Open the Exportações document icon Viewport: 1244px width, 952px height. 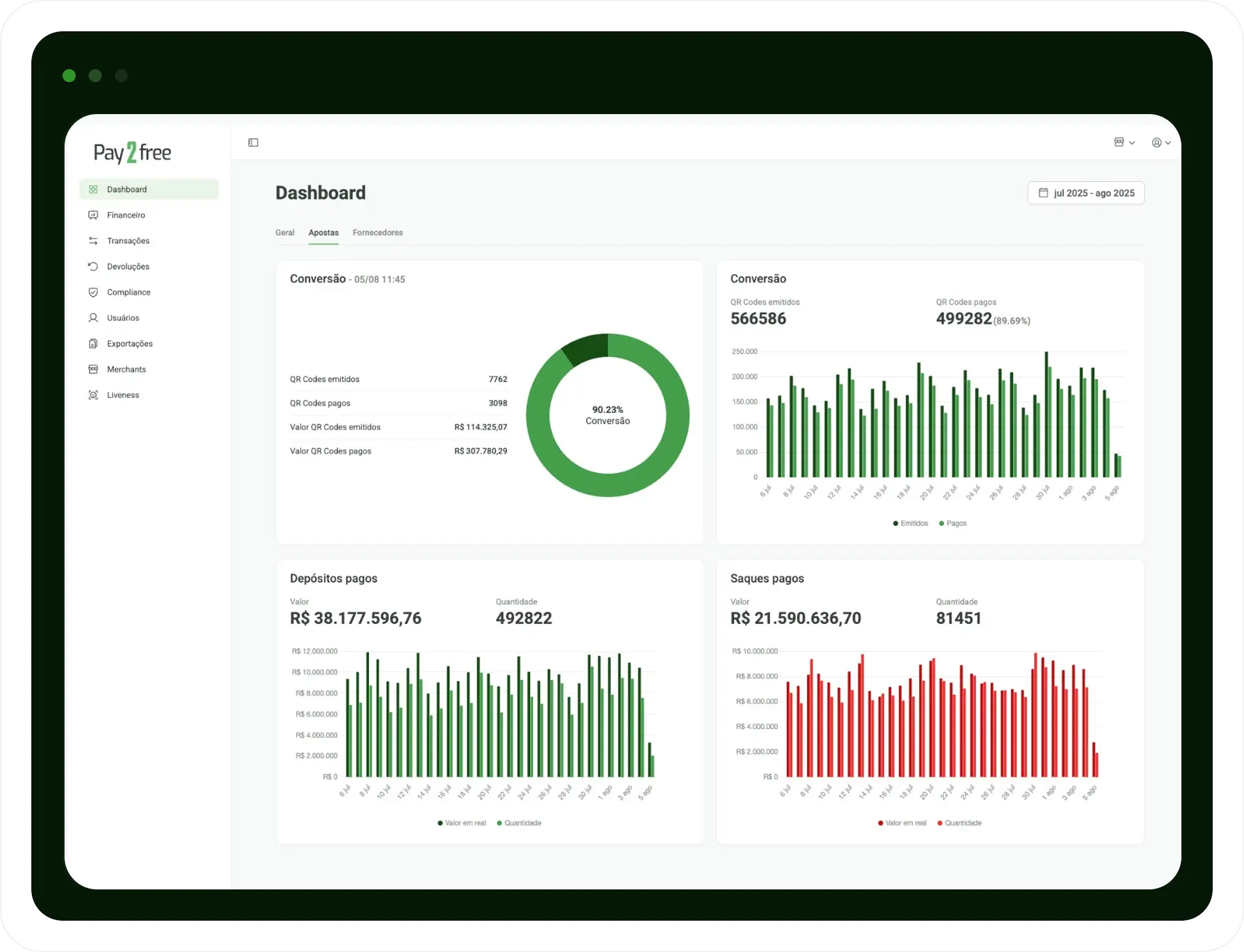93,344
